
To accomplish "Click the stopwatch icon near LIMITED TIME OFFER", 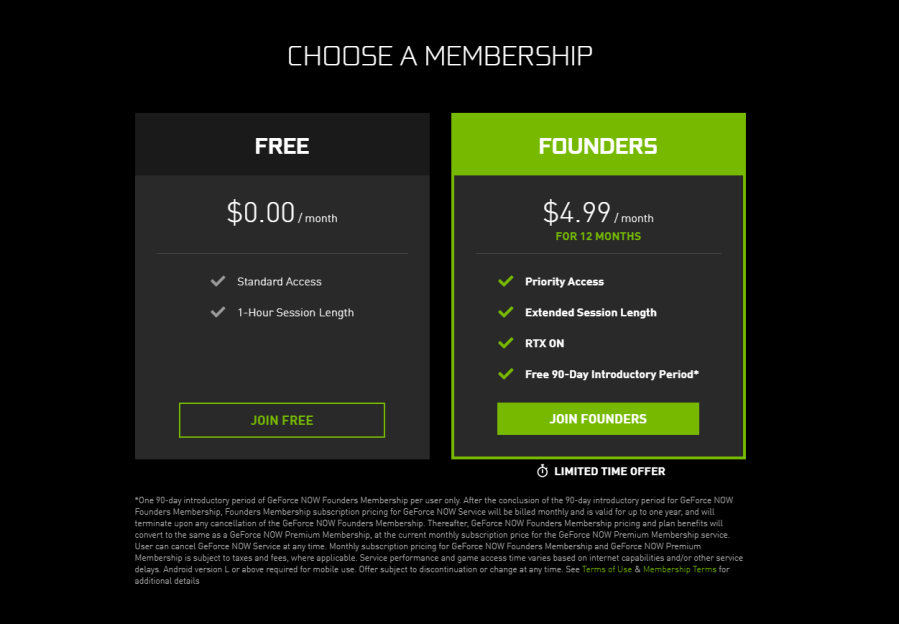I will [x=541, y=471].
